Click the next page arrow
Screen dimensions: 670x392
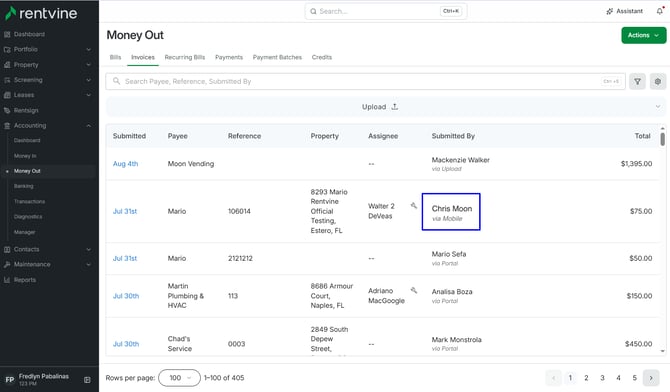[x=651, y=378]
